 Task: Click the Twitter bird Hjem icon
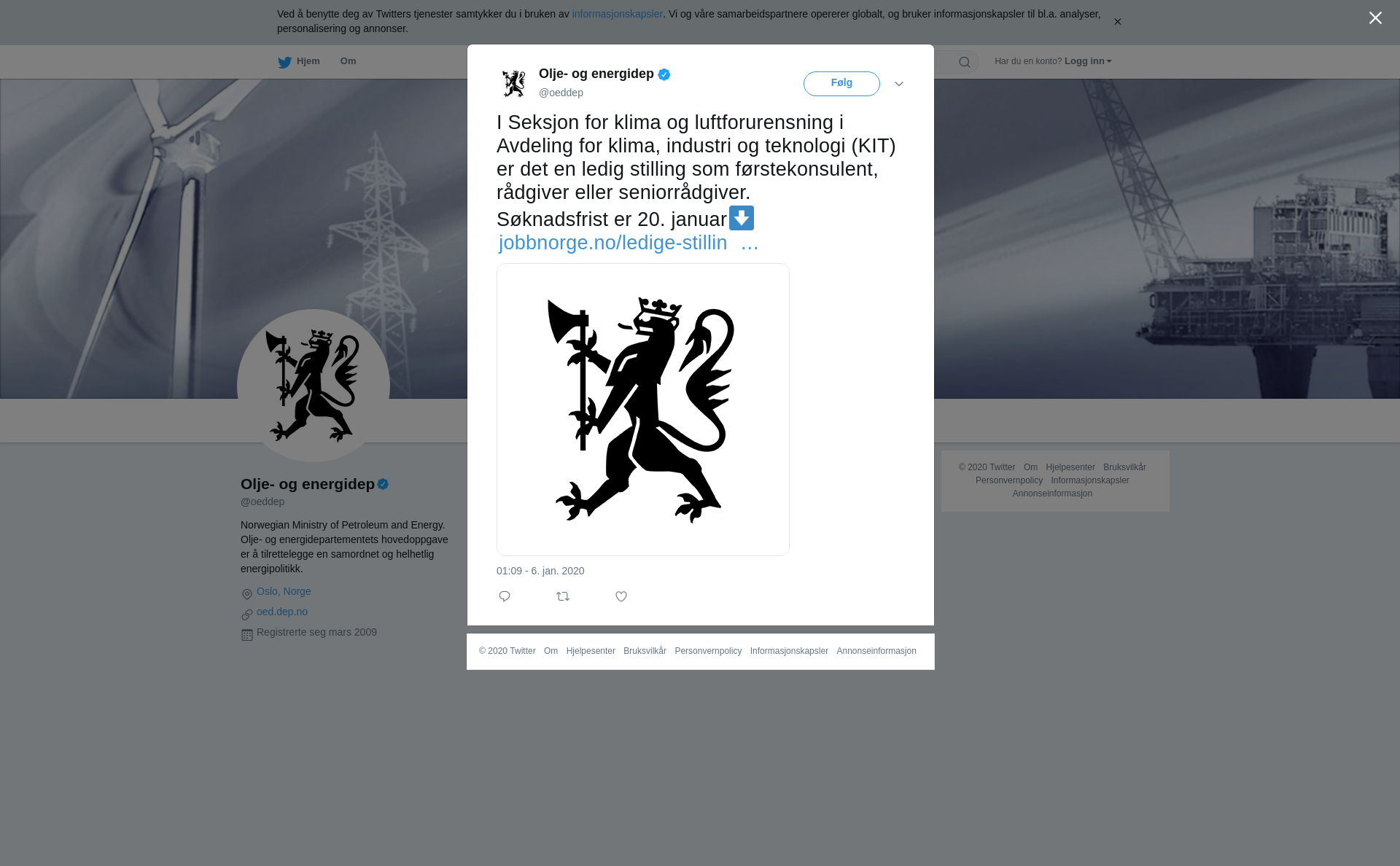pos(284,62)
